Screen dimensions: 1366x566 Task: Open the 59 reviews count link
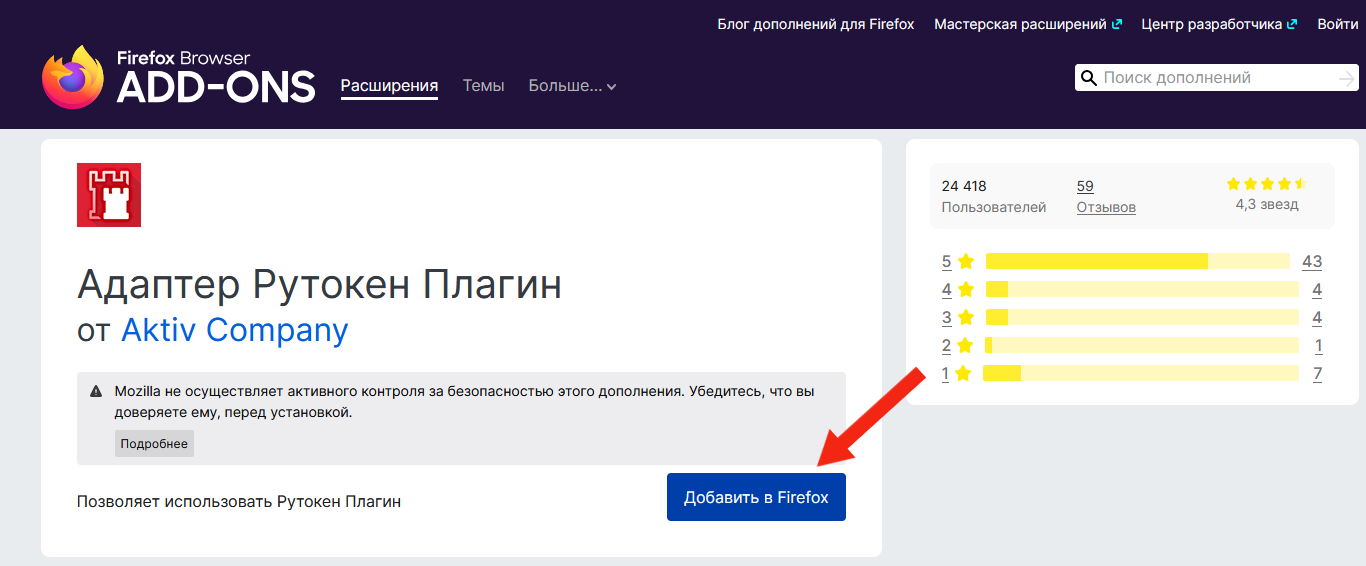pyautogui.click(x=1085, y=186)
